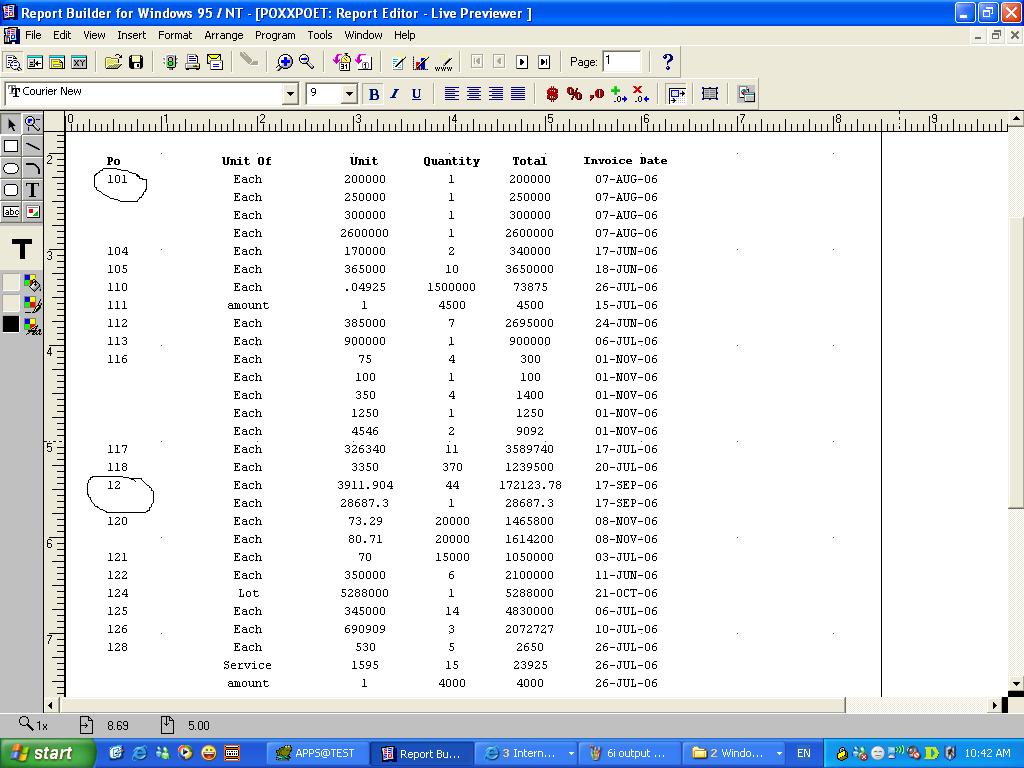The width and height of the screenshot is (1024, 768).
Task: Apply percent format with the % icon
Action: point(574,94)
